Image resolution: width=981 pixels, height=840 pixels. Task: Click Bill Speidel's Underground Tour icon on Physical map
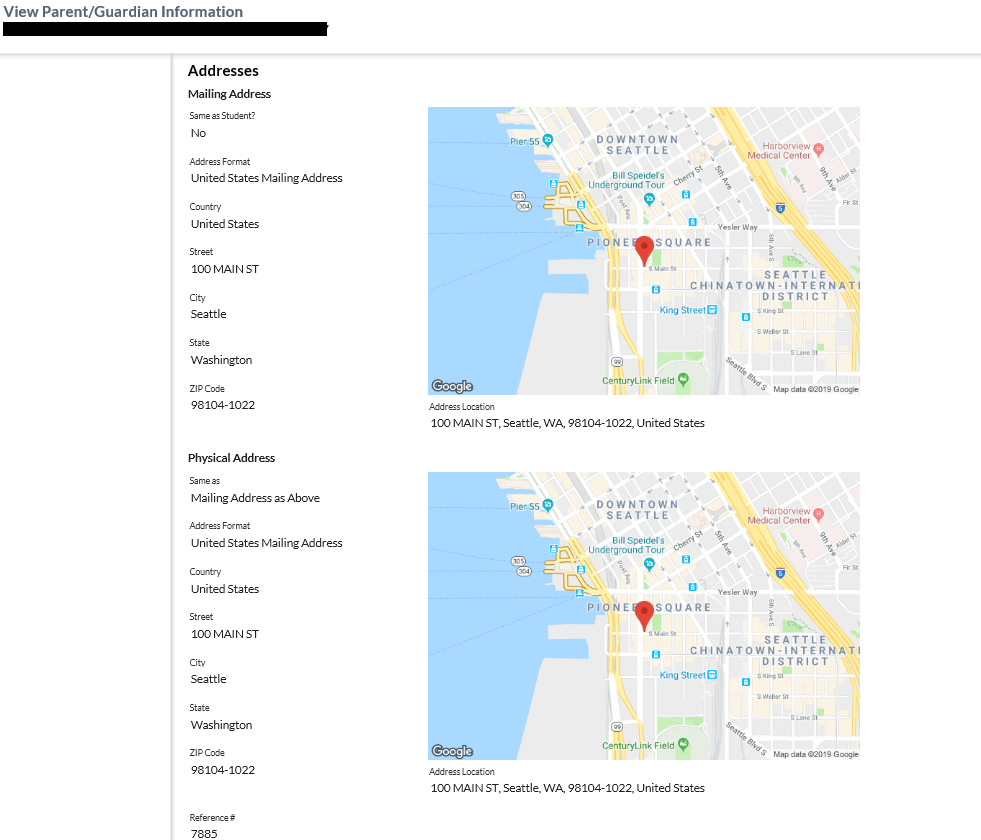(649, 563)
